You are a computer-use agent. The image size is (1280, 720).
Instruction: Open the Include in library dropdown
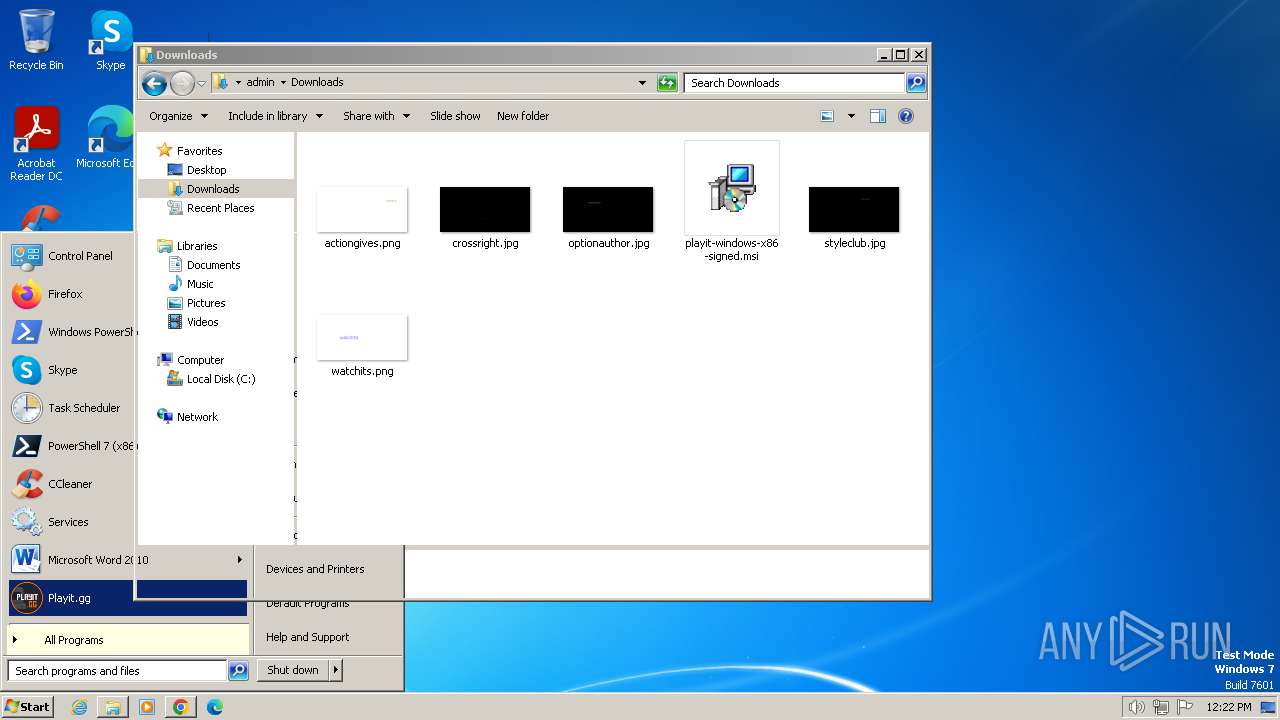pos(275,116)
